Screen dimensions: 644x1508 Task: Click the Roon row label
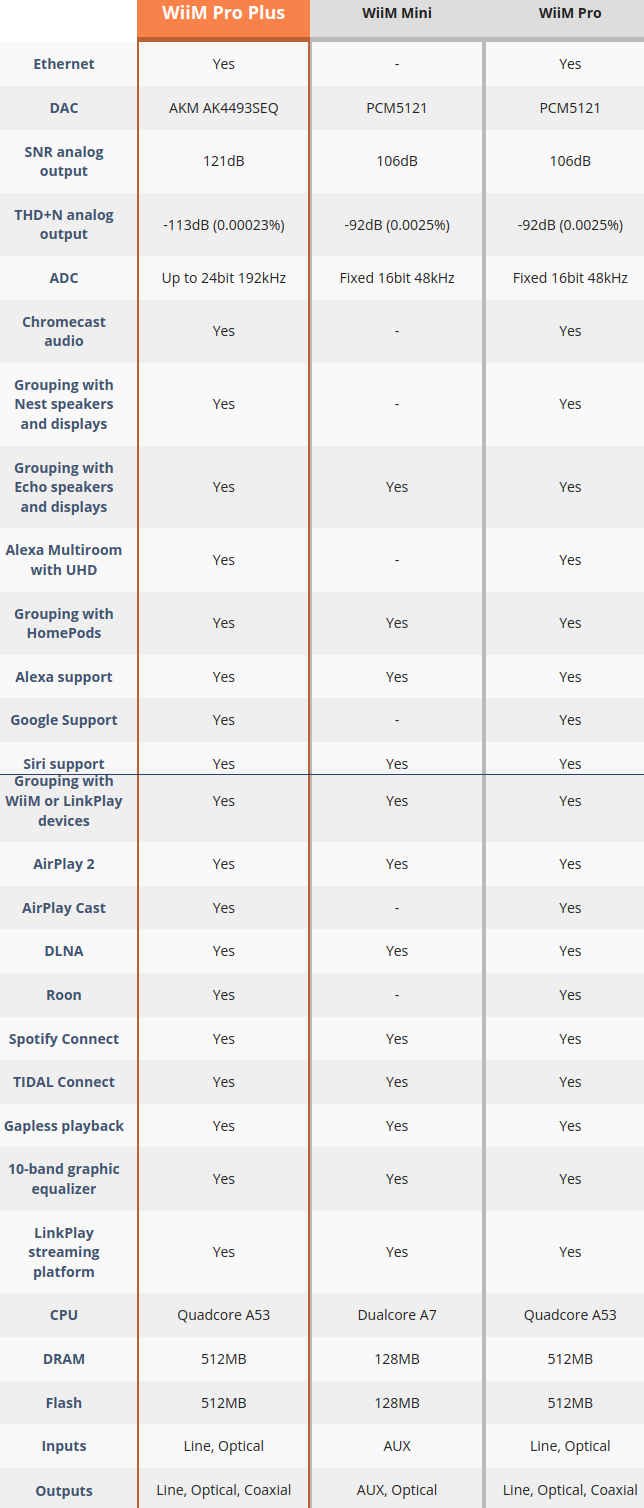point(64,995)
